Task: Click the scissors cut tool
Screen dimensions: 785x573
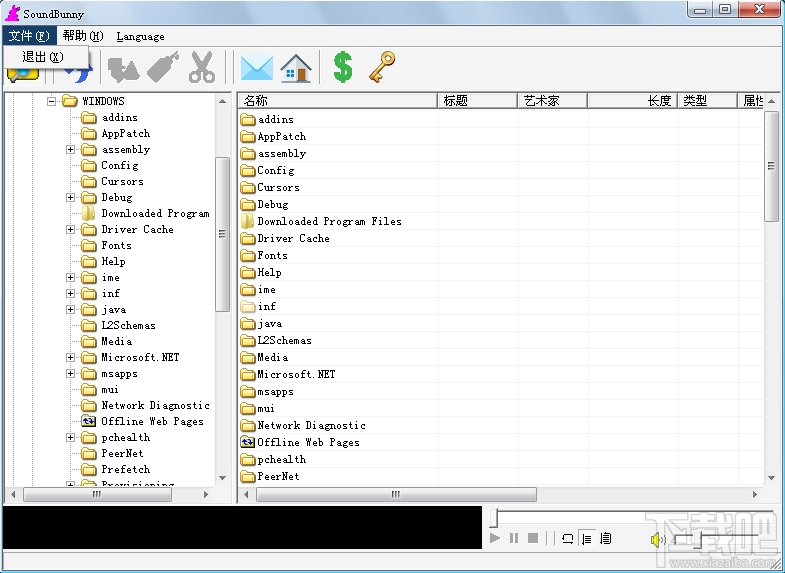Action: click(x=202, y=67)
